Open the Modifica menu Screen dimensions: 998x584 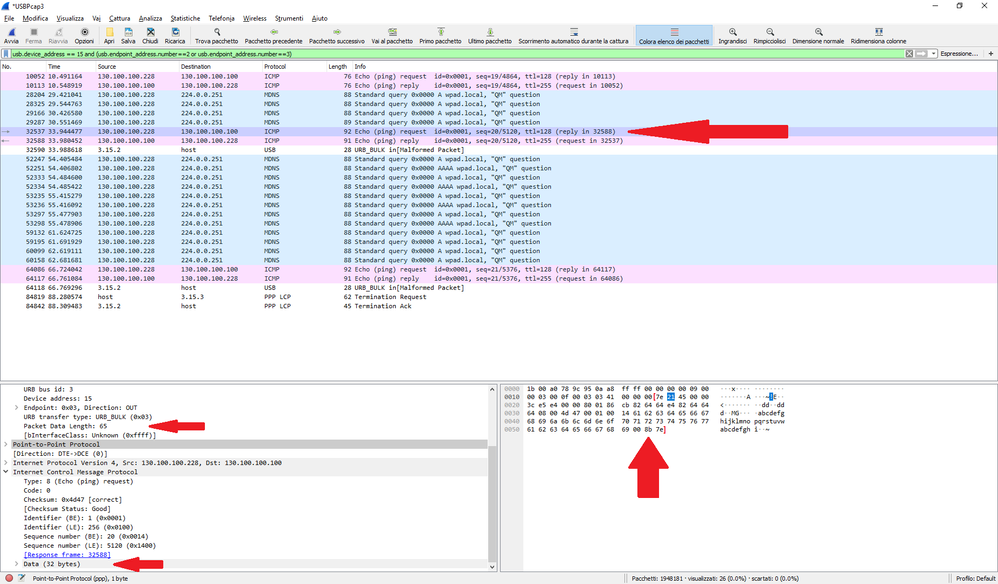[x=35, y=18]
